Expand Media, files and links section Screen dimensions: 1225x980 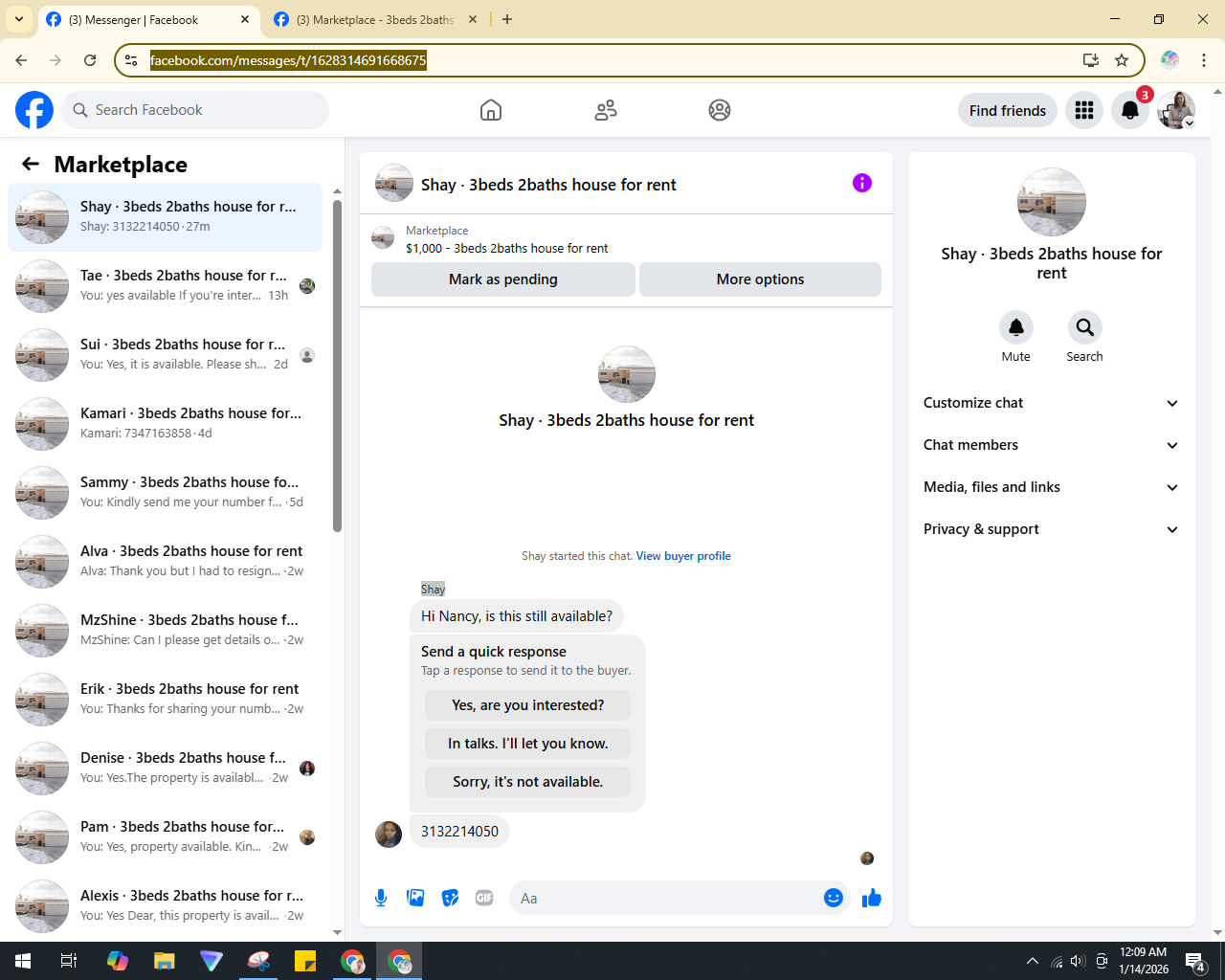[1051, 487]
